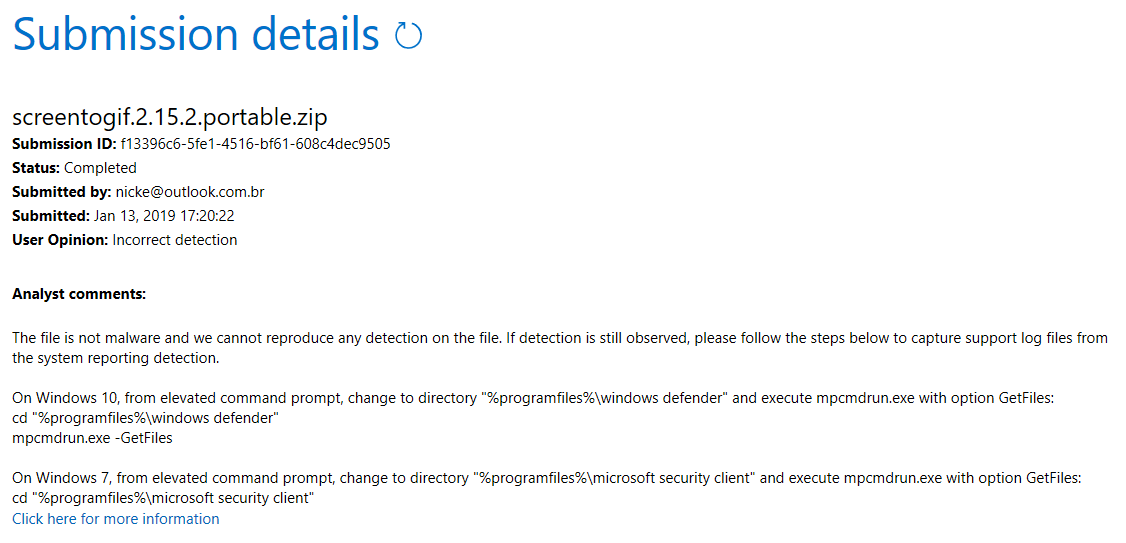Click the Completed status text
This screenshot has height=543, width=1126.
tap(100, 168)
